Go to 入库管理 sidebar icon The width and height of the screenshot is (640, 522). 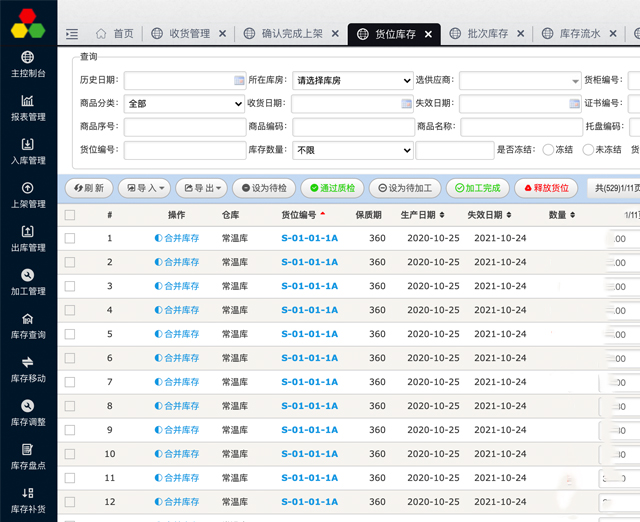(x=28, y=152)
